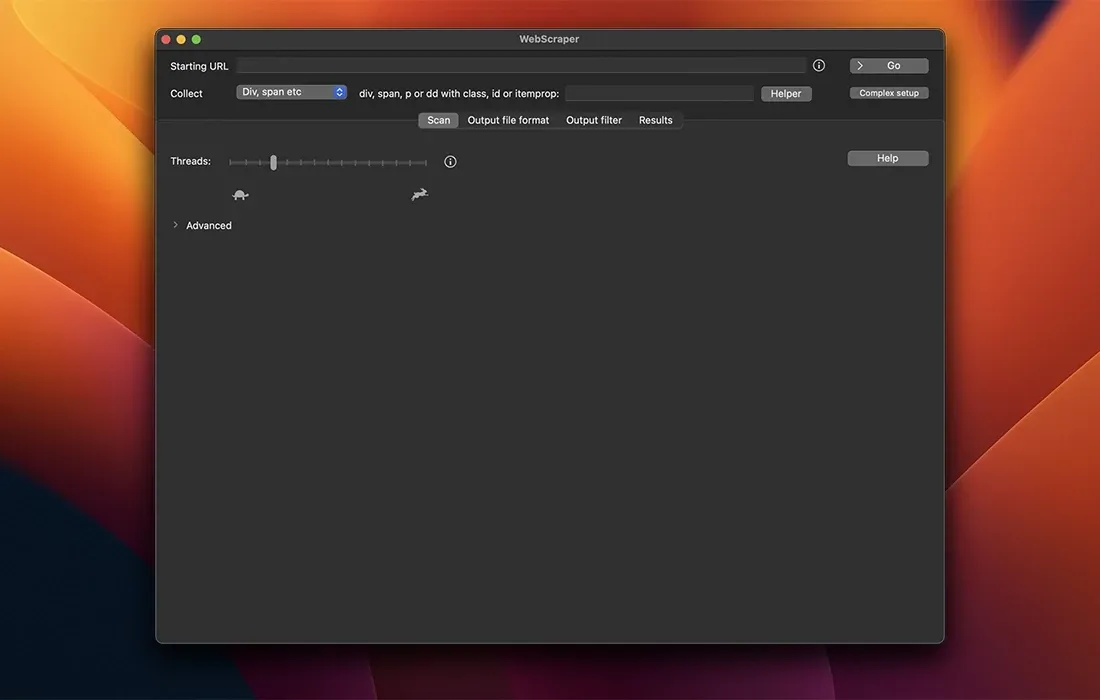
Task: Select the Output filter tab
Action: (594, 120)
